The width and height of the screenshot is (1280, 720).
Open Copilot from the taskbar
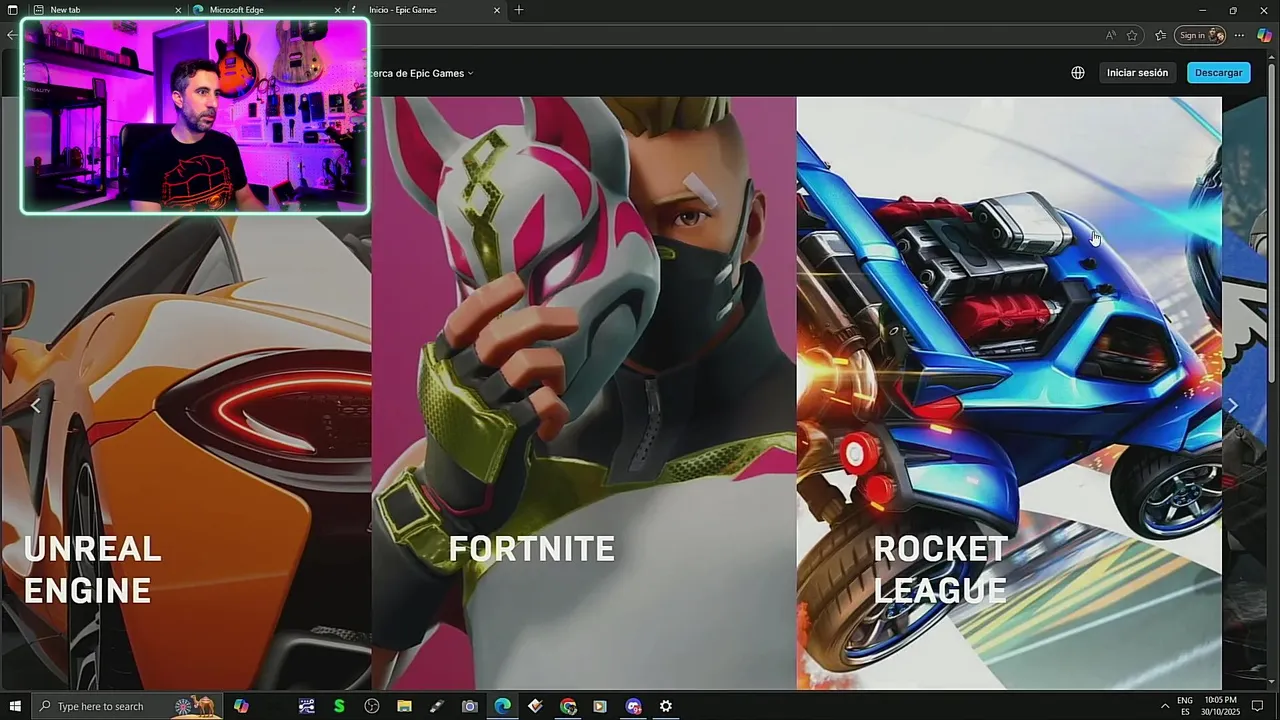coord(241,706)
